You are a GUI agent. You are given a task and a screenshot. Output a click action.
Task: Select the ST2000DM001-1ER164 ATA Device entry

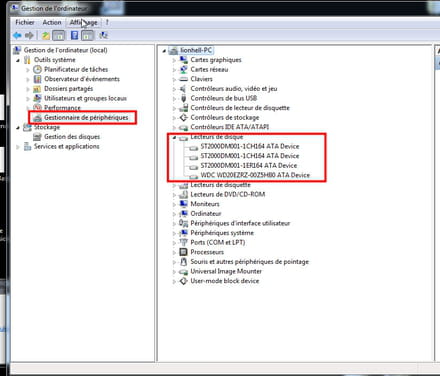pos(249,165)
